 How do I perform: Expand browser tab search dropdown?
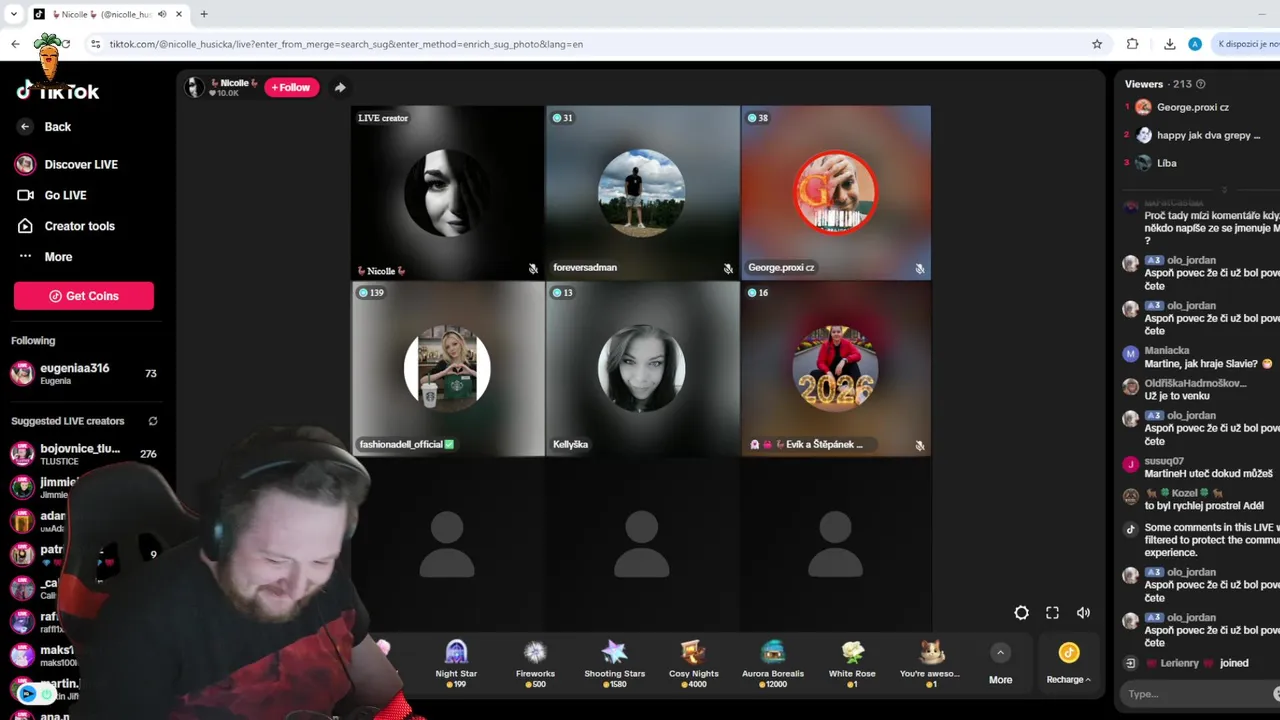pyautogui.click(x=13, y=14)
